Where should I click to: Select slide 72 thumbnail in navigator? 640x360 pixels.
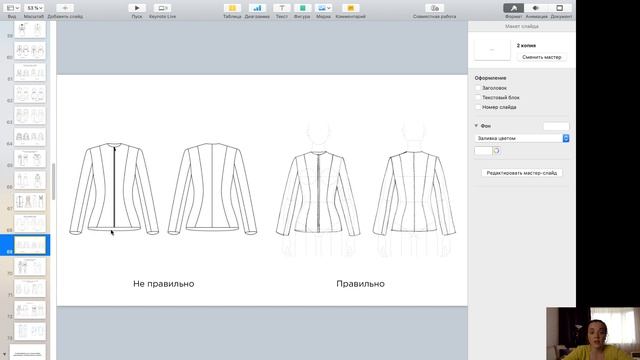point(30,310)
